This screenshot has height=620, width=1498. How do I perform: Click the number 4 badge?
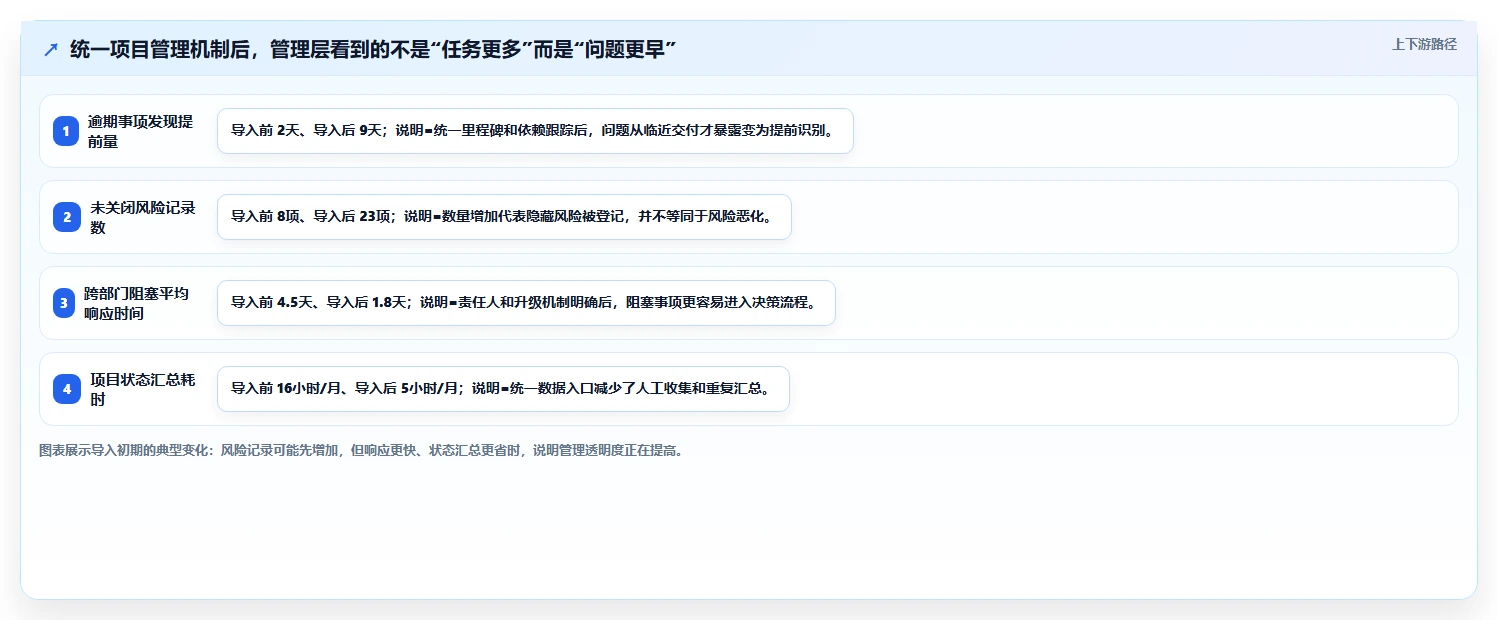(67, 389)
